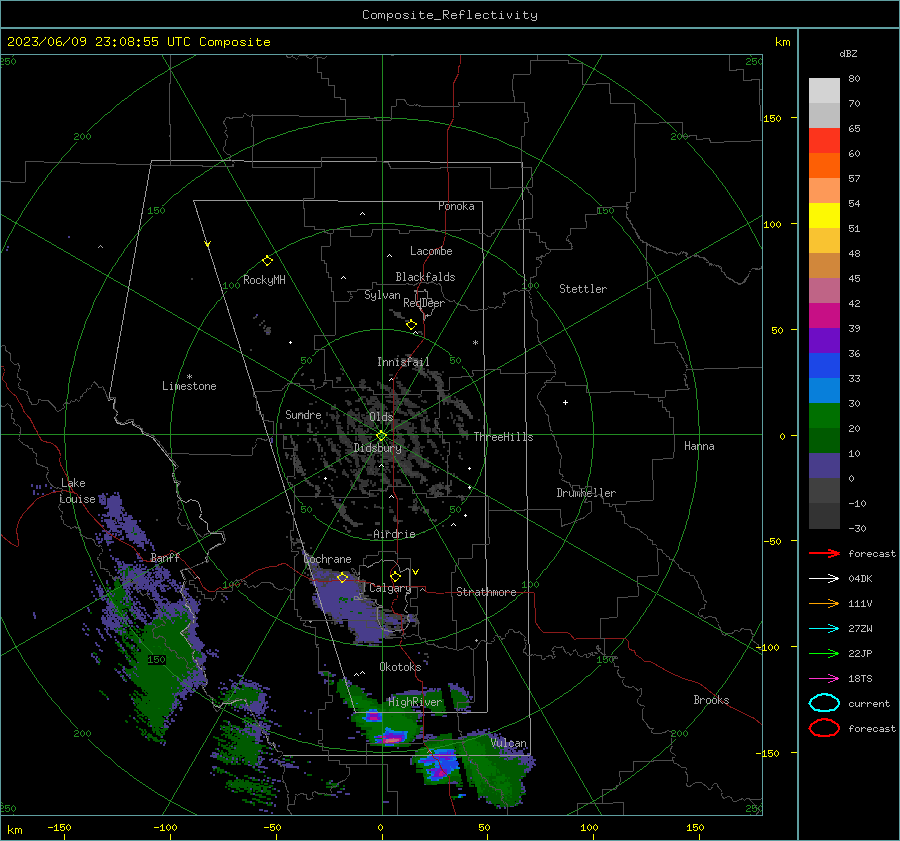Click the Airdrie city label
Screen dimensions: 900x841
tap(394, 534)
